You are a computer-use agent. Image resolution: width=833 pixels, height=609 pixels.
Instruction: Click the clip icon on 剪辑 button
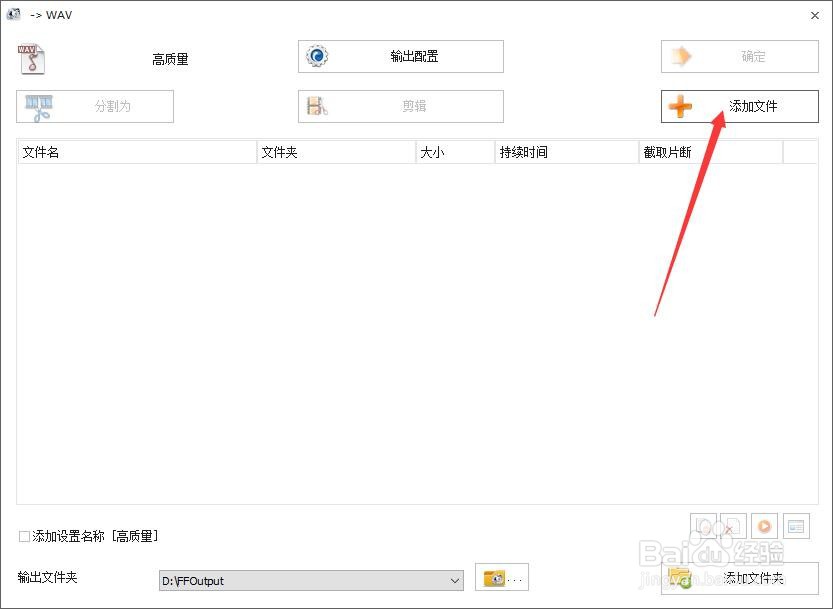click(316, 105)
